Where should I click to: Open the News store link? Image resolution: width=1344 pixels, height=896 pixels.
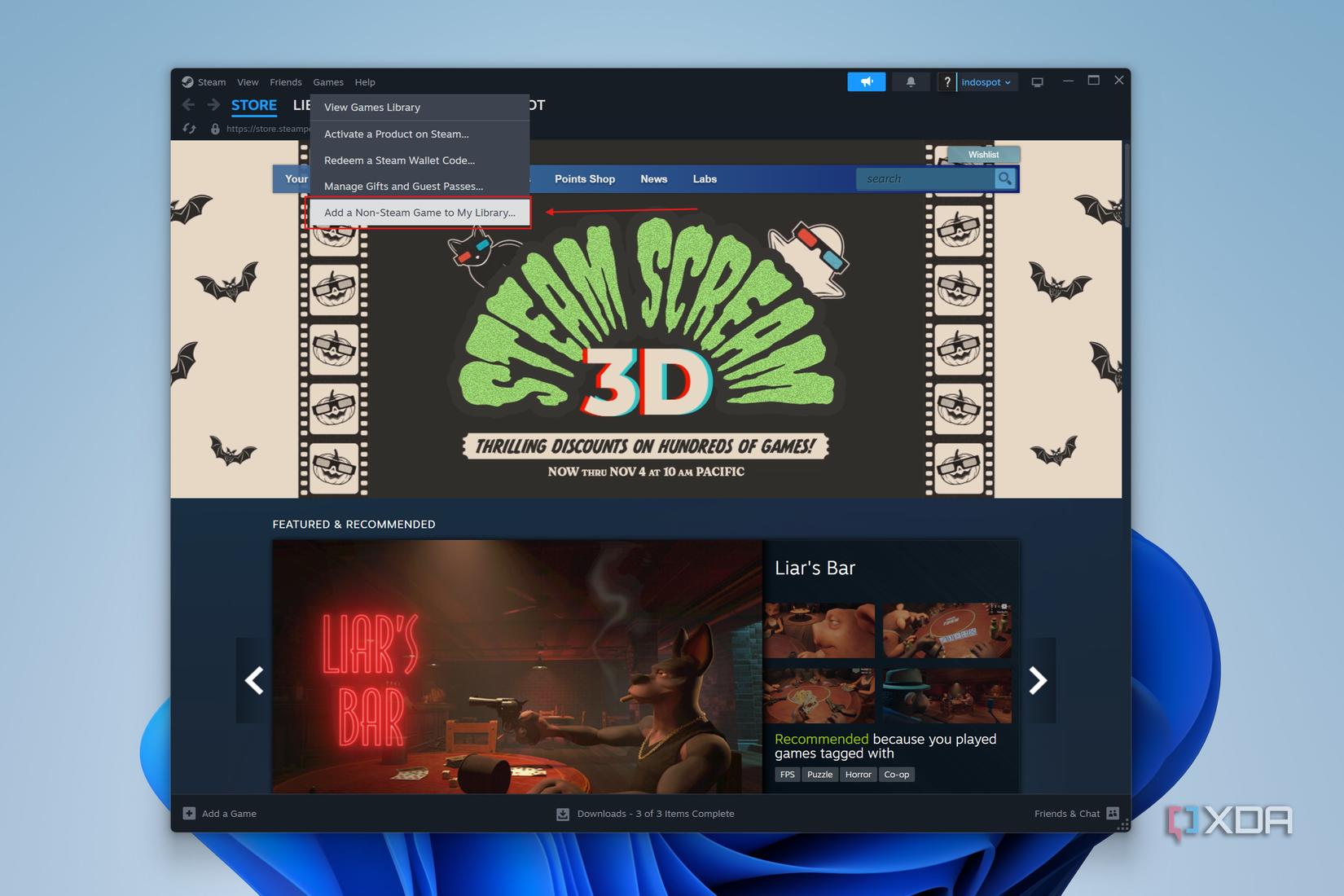coord(653,179)
